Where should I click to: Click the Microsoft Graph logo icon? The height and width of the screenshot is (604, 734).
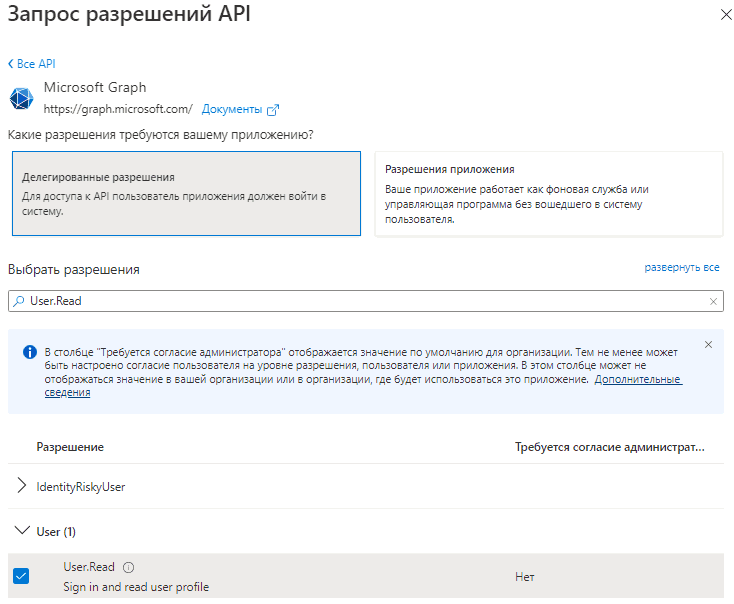[x=22, y=98]
